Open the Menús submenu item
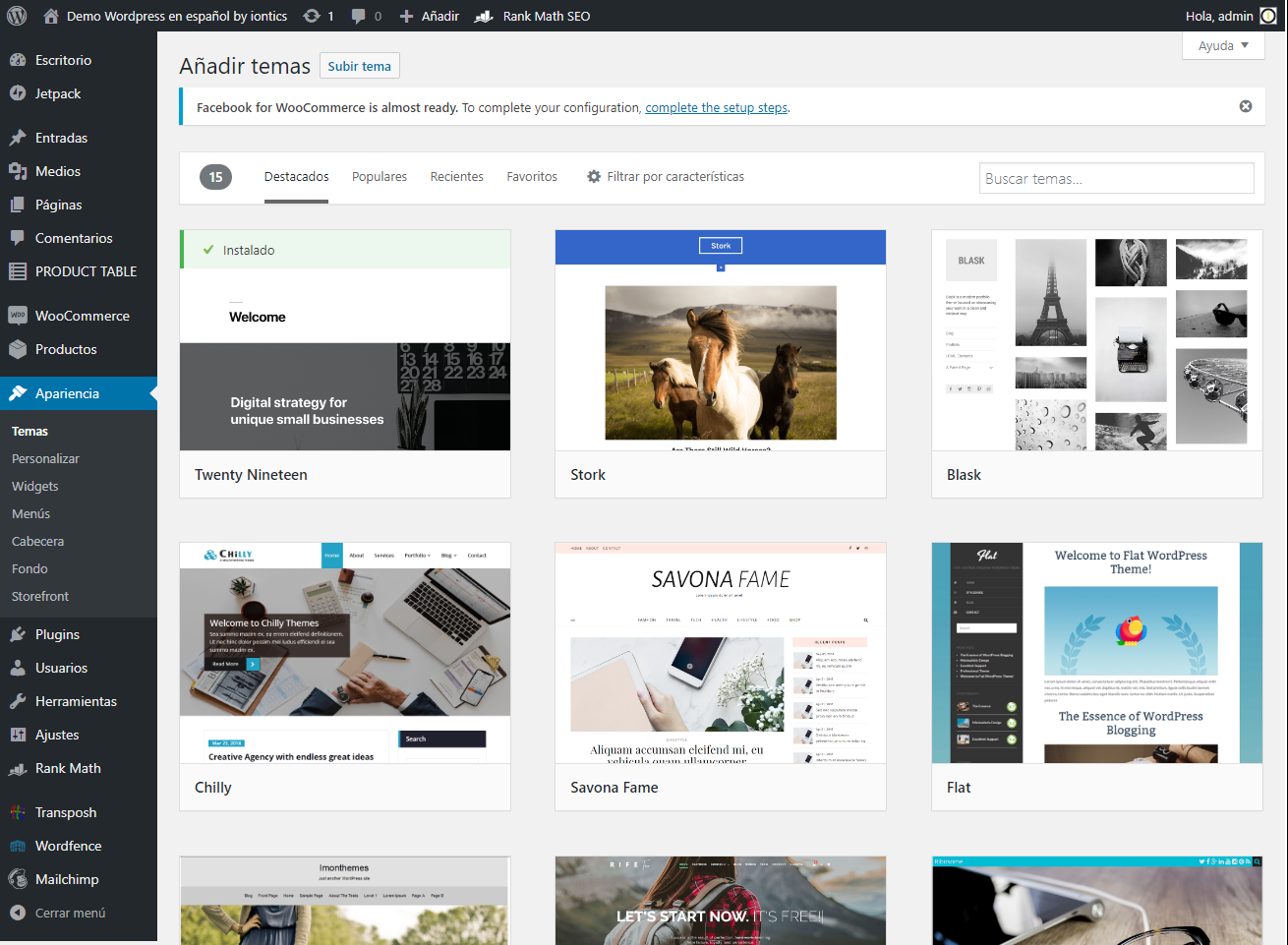The width and height of the screenshot is (1288, 945). tap(31, 514)
